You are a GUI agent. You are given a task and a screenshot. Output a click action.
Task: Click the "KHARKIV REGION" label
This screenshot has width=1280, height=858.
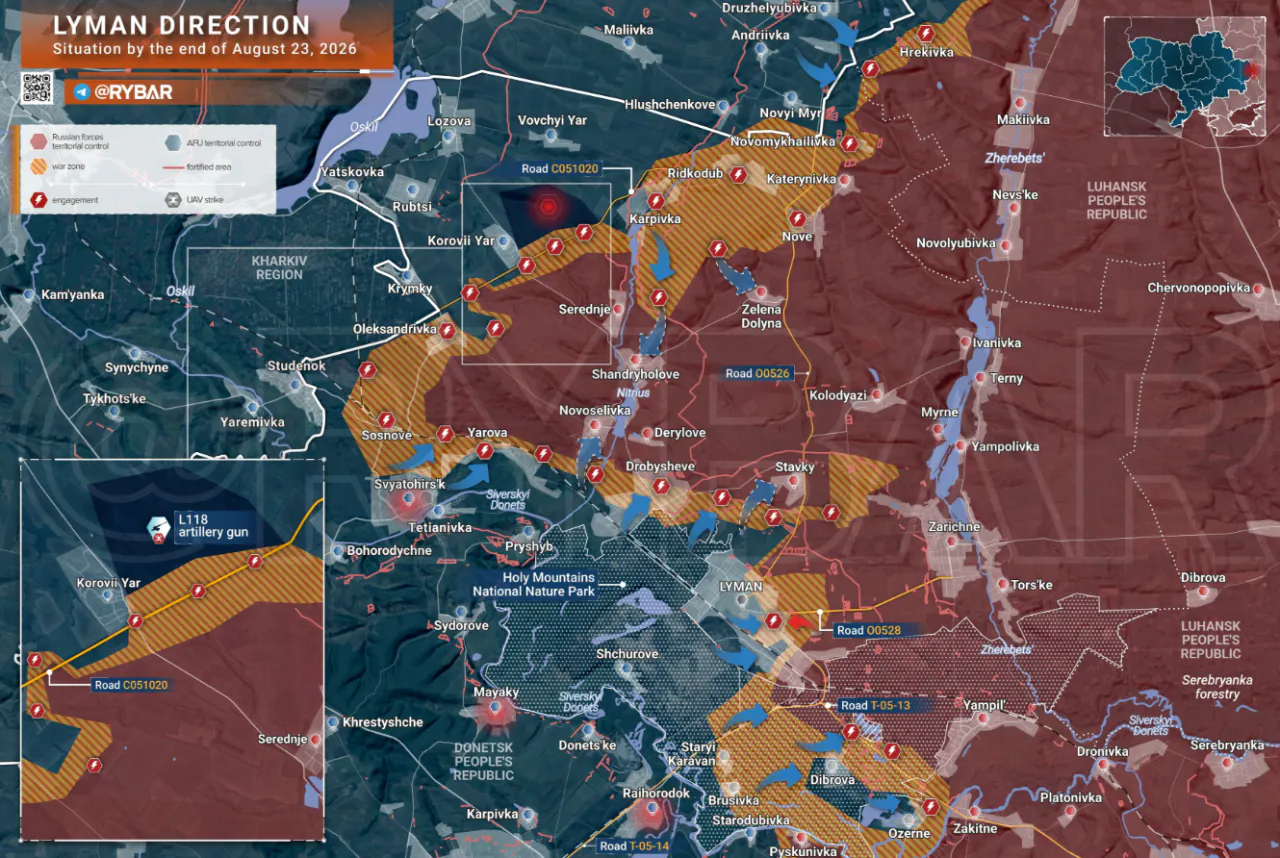279,267
